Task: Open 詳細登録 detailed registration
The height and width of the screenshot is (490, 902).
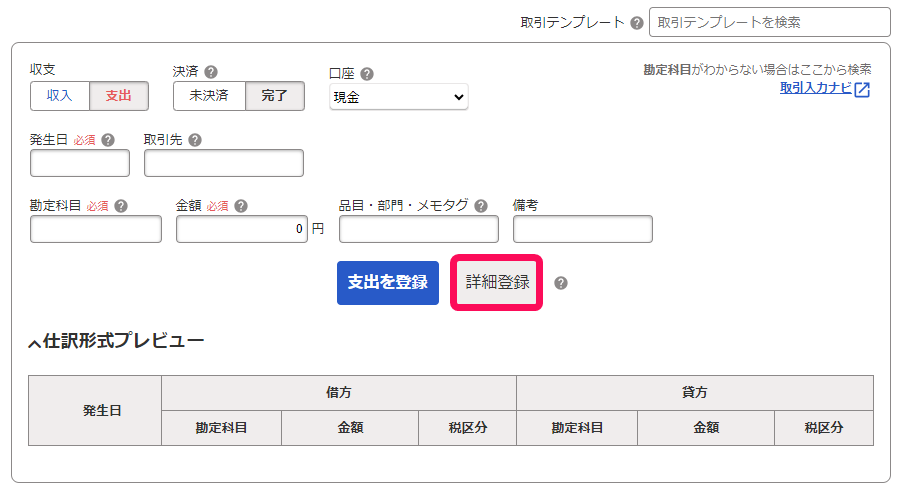Action: coord(497,282)
